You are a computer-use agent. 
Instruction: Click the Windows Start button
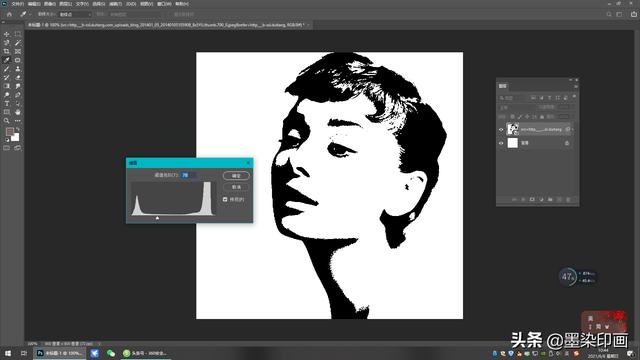(x=8, y=353)
